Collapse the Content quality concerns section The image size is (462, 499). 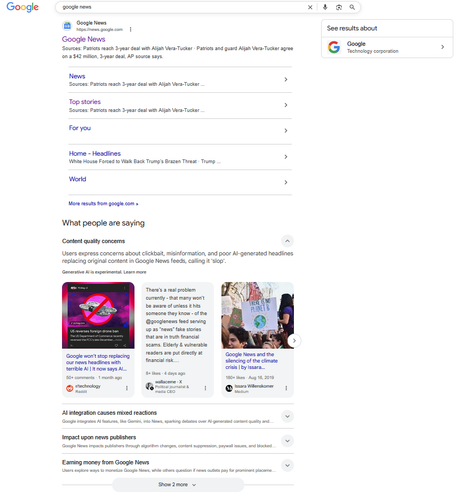[287, 241]
